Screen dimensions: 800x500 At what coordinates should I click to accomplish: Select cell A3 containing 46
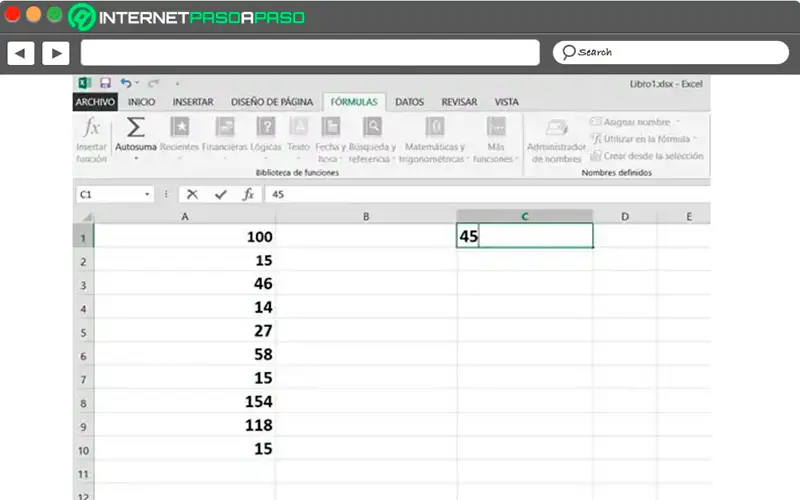(x=185, y=283)
